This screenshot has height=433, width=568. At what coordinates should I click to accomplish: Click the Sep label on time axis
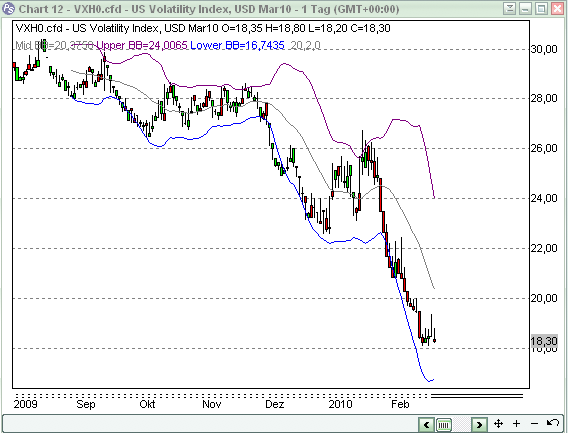pyautogui.click(x=86, y=404)
